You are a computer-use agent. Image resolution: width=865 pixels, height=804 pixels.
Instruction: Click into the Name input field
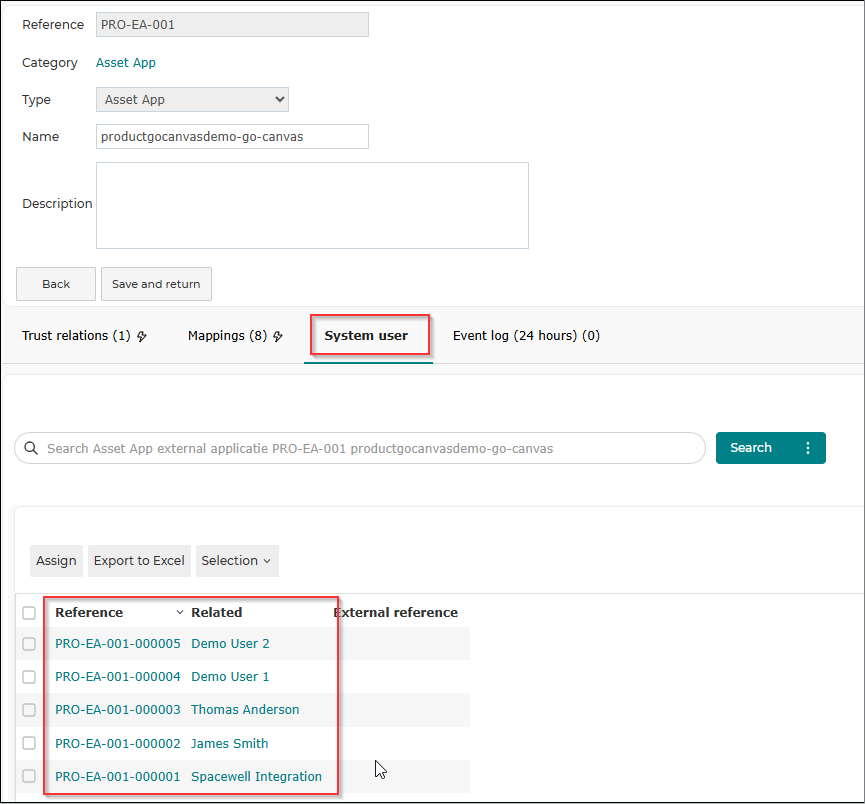click(232, 136)
